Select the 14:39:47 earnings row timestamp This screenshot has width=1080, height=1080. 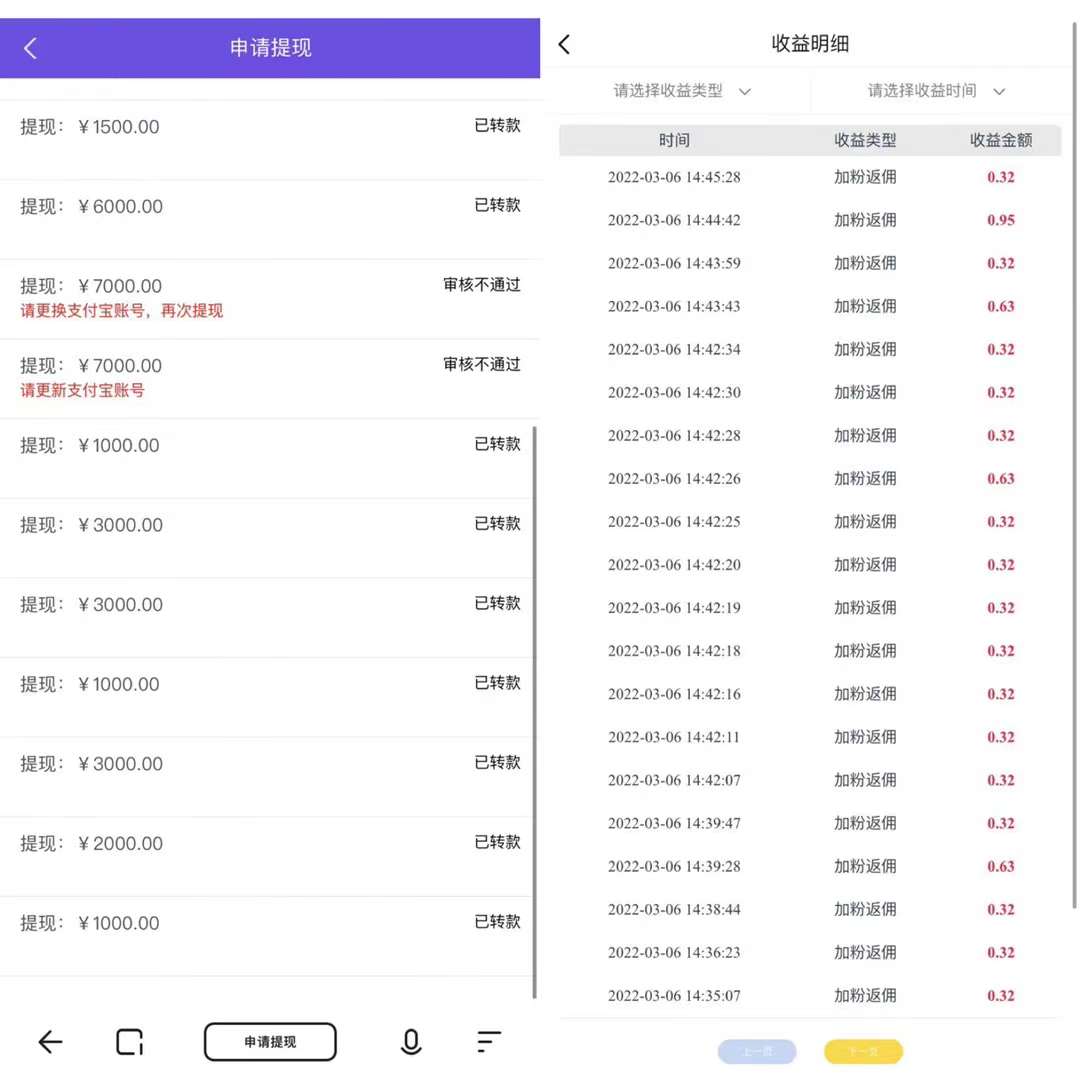coord(674,823)
